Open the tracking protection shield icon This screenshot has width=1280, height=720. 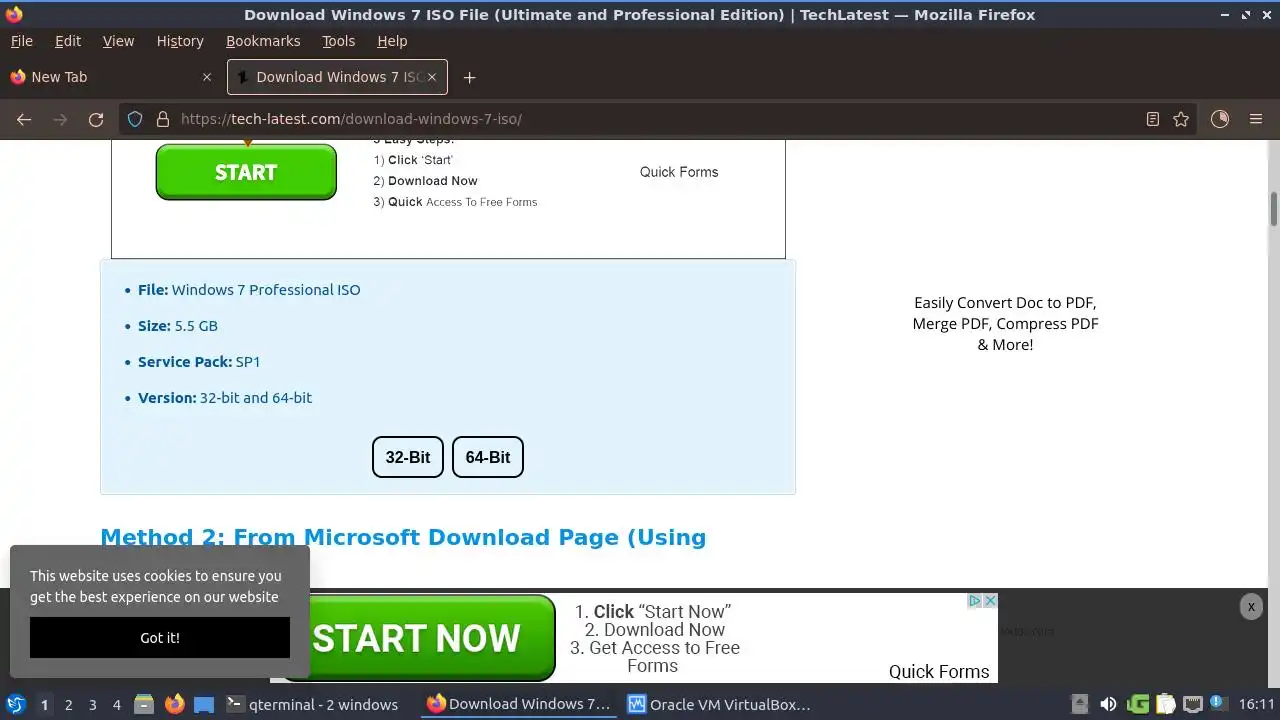[135, 119]
